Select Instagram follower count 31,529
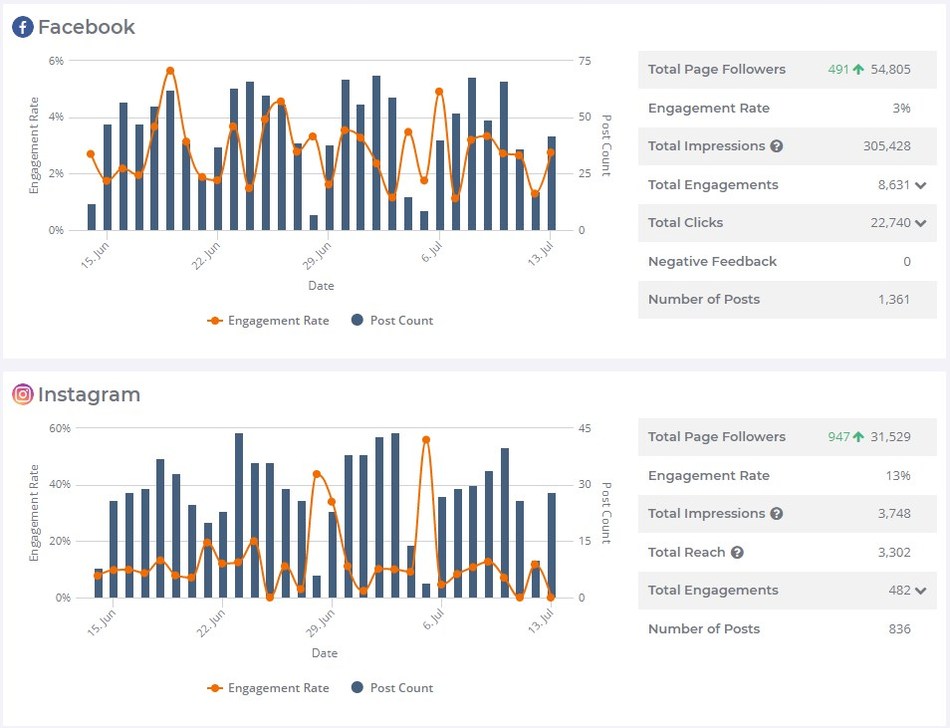The height and width of the screenshot is (728, 950). point(891,437)
